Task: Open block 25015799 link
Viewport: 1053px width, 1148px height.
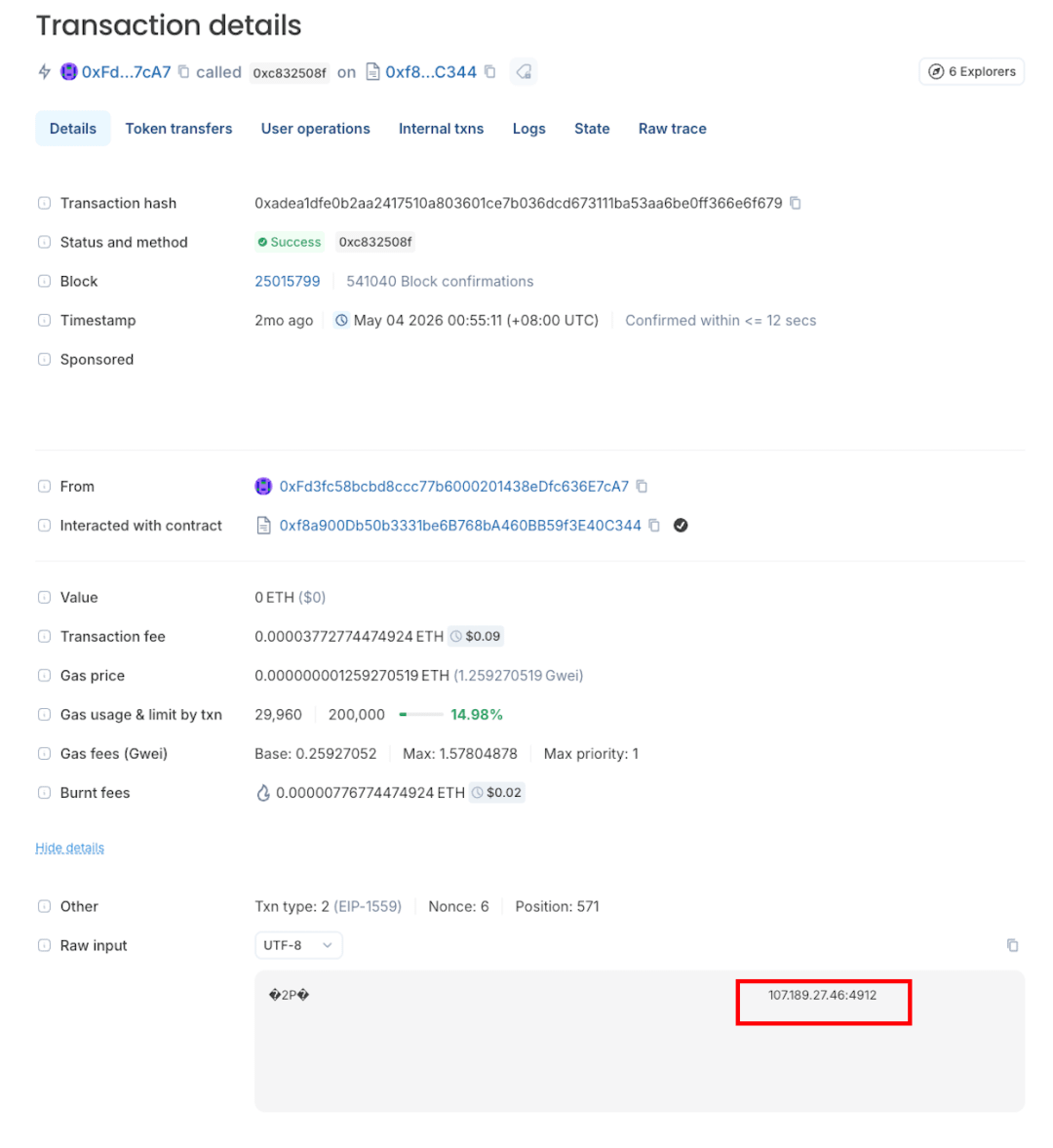Action: point(288,281)
